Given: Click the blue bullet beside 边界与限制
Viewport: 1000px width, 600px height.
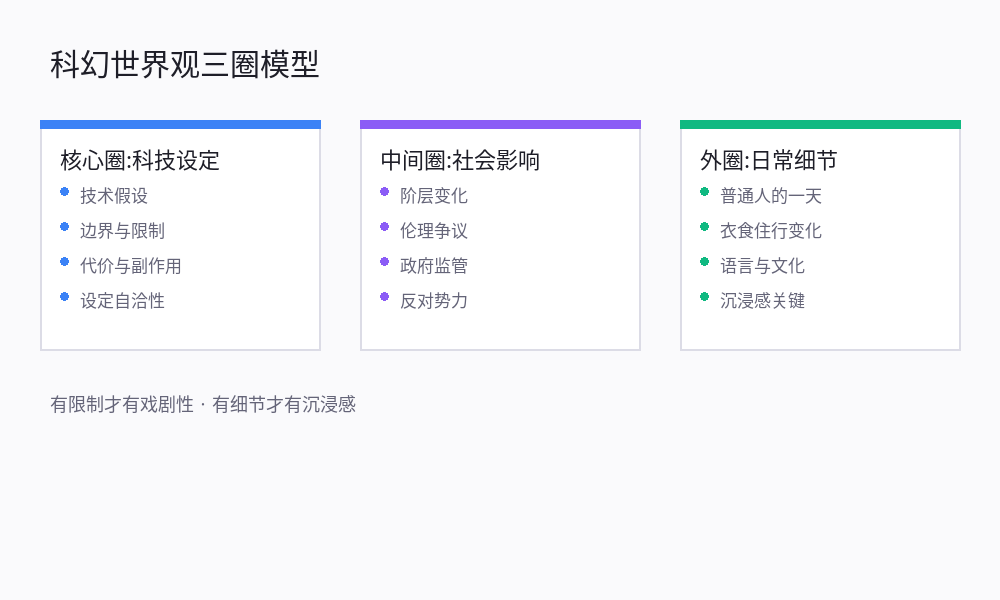Looking at the screenshot, I should coord(65,227).
